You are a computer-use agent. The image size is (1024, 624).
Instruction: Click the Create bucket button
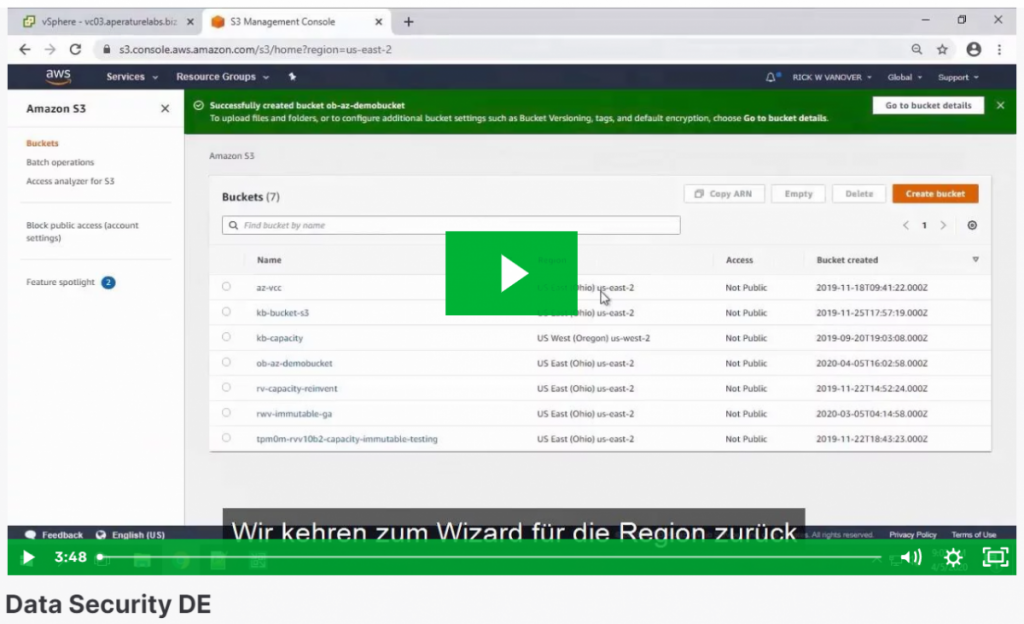click(x=935, y=194)
